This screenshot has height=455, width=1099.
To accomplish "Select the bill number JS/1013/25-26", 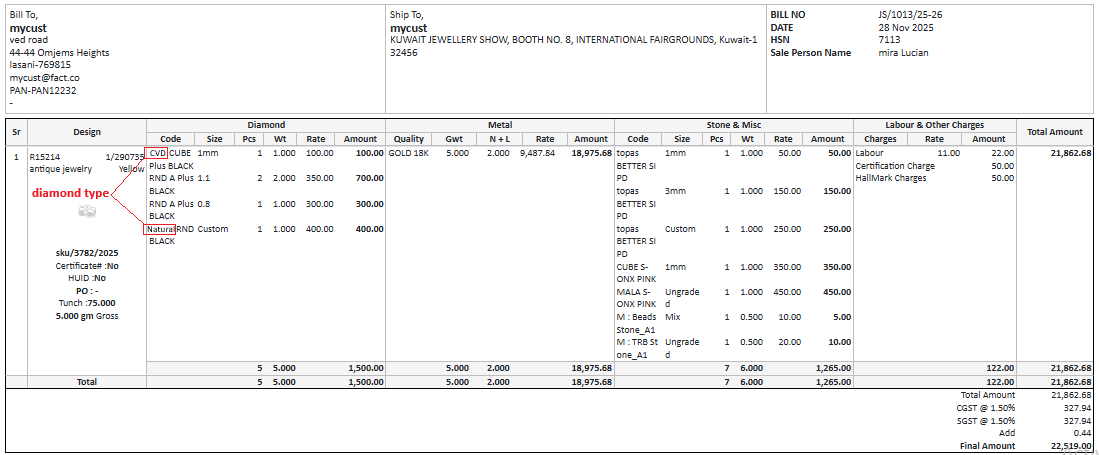I will click(x=909, y=15).
